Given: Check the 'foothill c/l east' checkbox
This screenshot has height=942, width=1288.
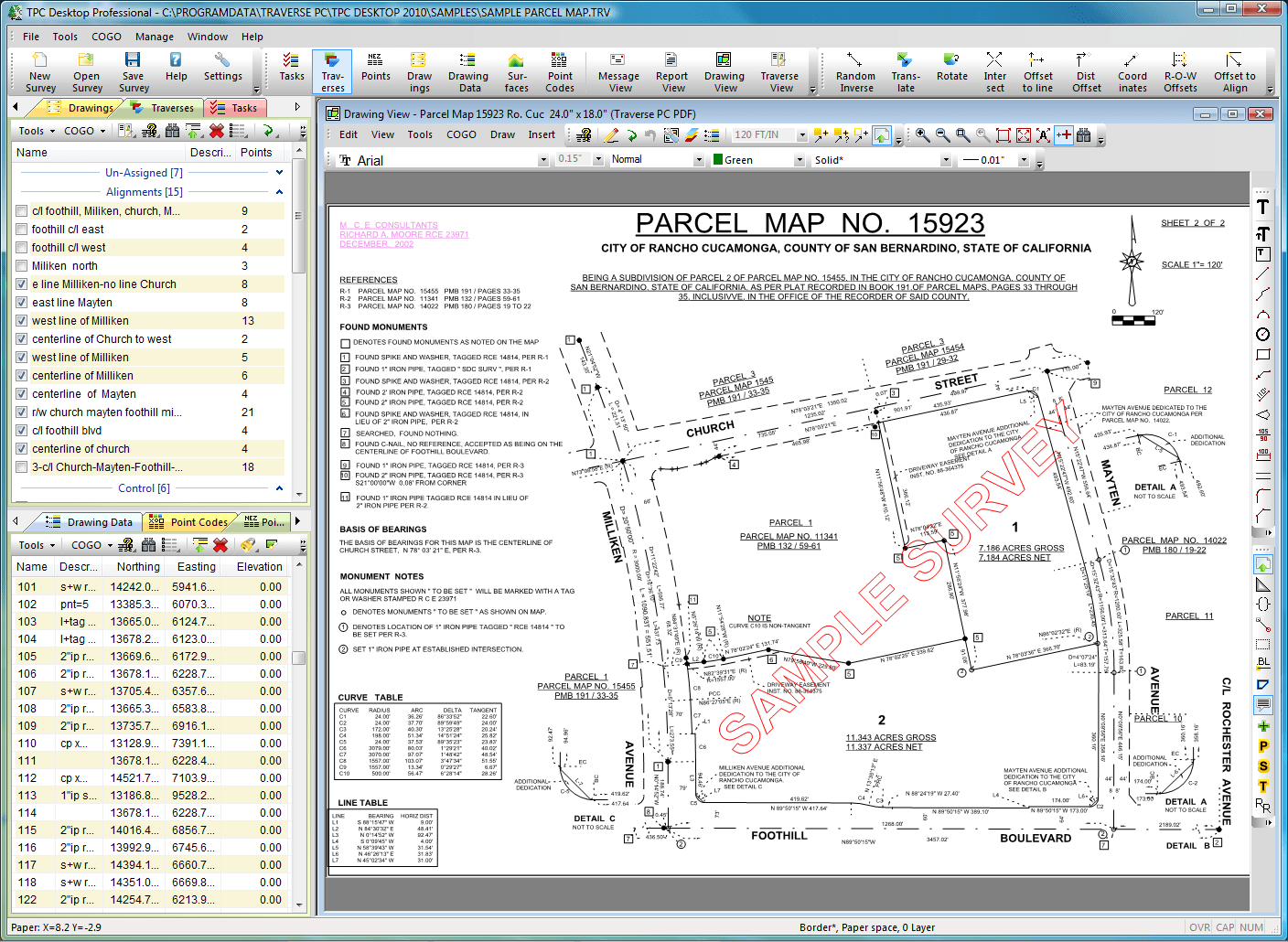Looking at the screenshot, I should [x=21, y=230].
